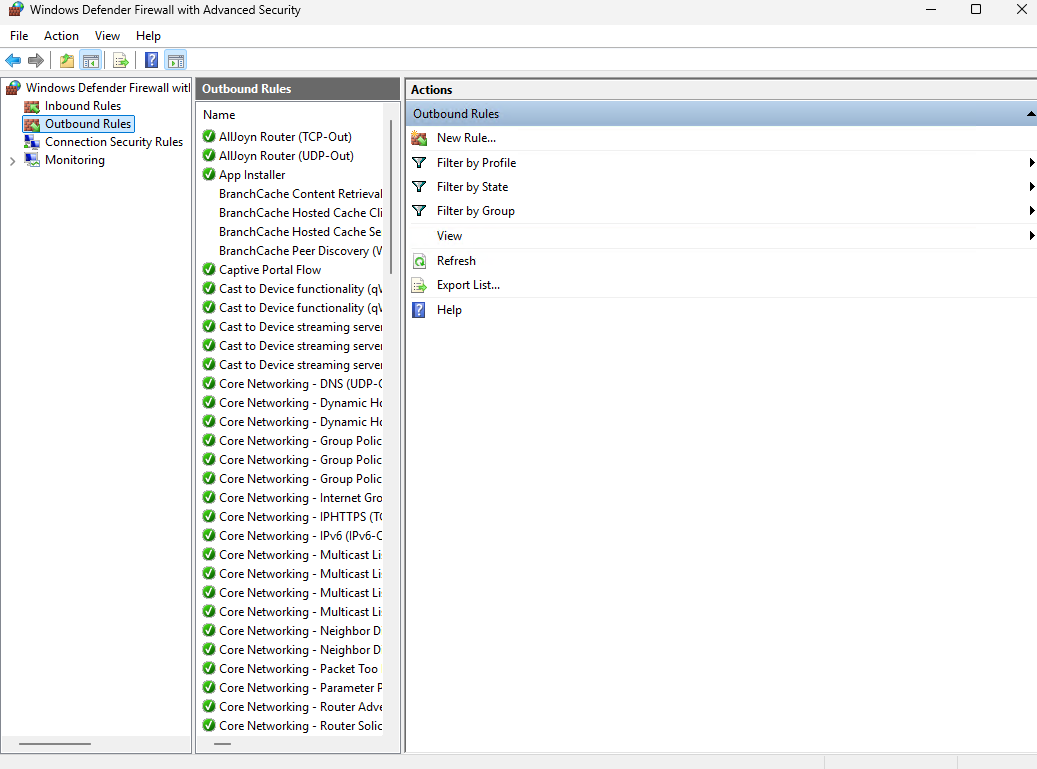The width and height of the screenshot is (1037, 769).
Task: Select Outbound Rules header in Actions pane
Action: pos(721,114)
